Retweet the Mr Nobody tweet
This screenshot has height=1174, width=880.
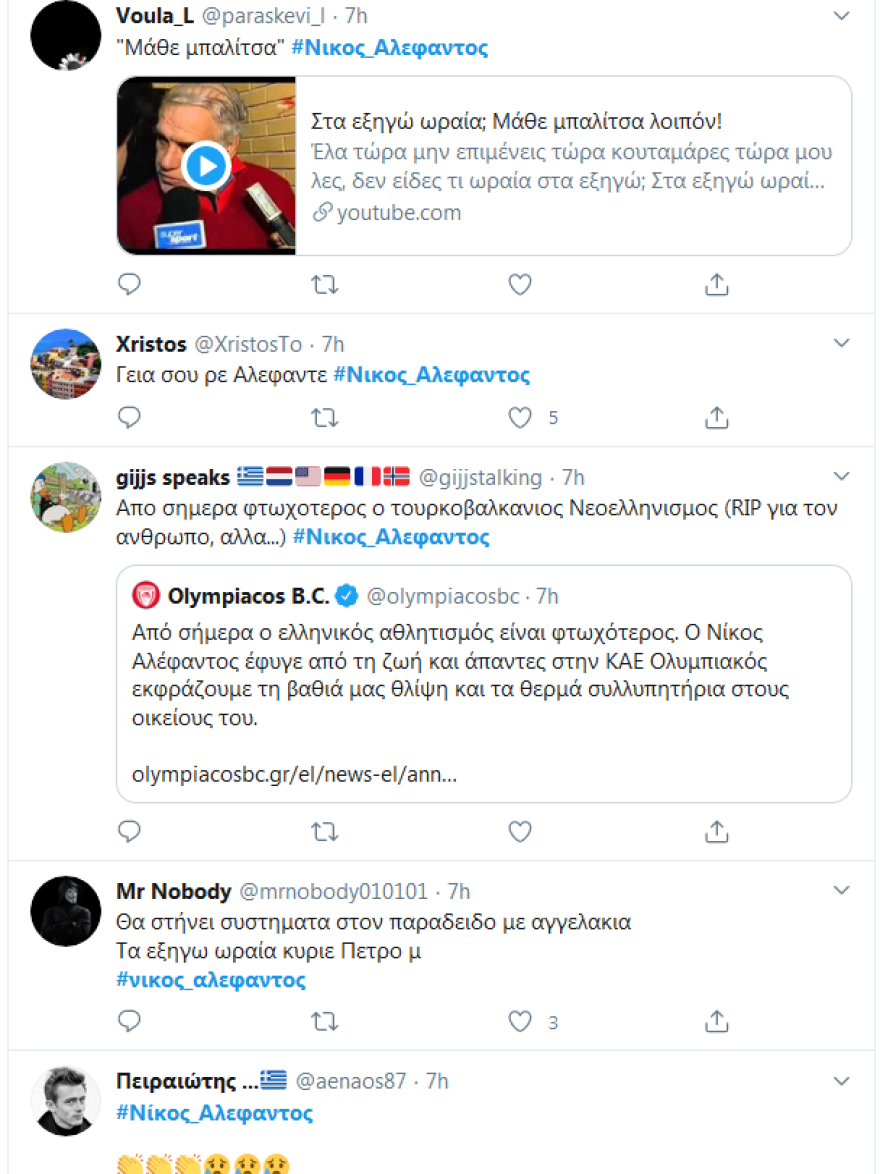(324, 1021)
